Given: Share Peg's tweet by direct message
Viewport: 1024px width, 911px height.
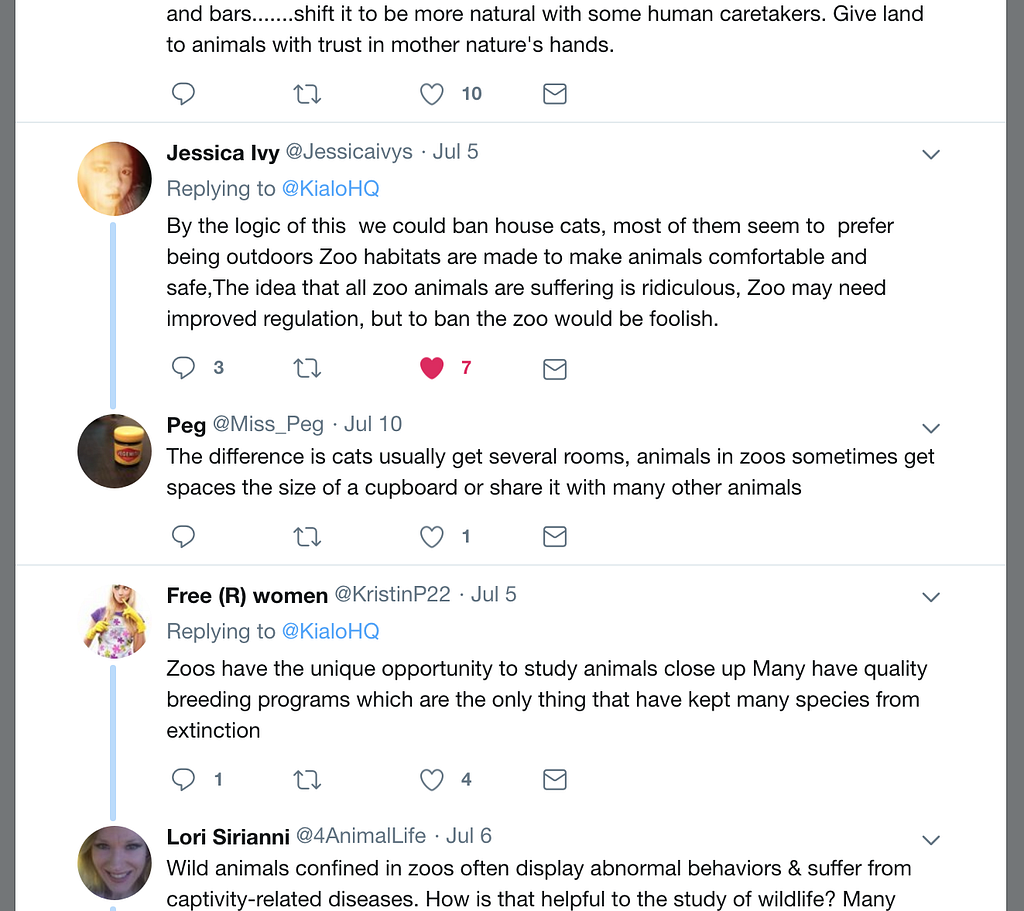Looking at the screenshot, I should [555, 537].
